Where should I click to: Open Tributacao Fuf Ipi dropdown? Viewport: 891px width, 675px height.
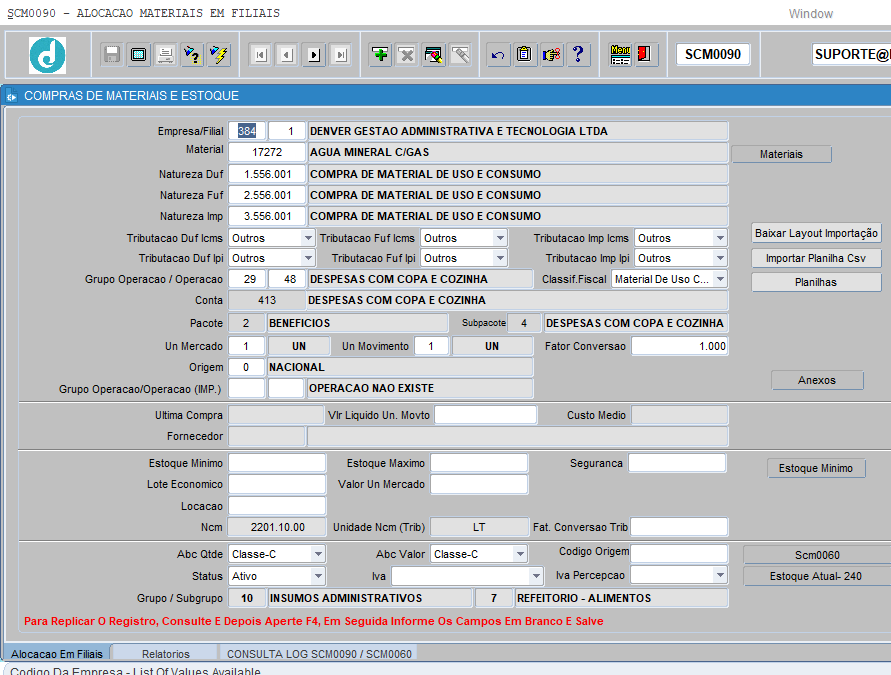point(500,258)
